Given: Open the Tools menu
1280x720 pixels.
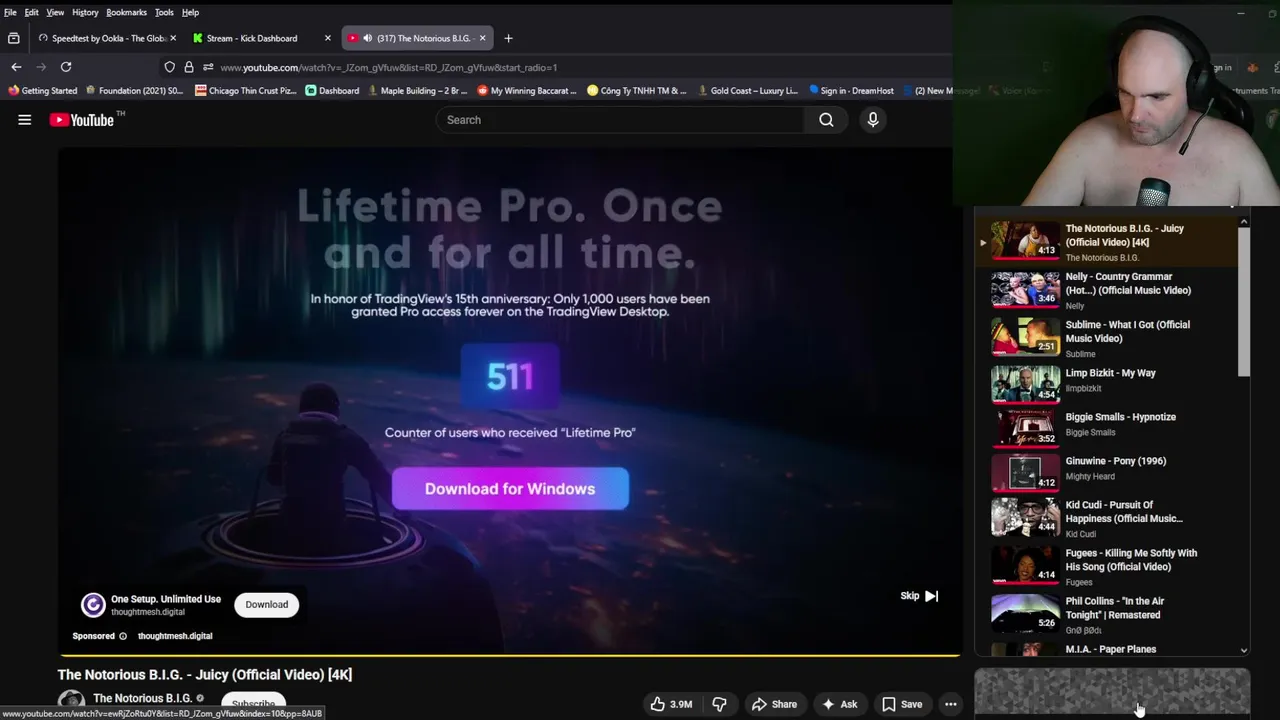Looking at the screenshot, I should click(164, 12).
